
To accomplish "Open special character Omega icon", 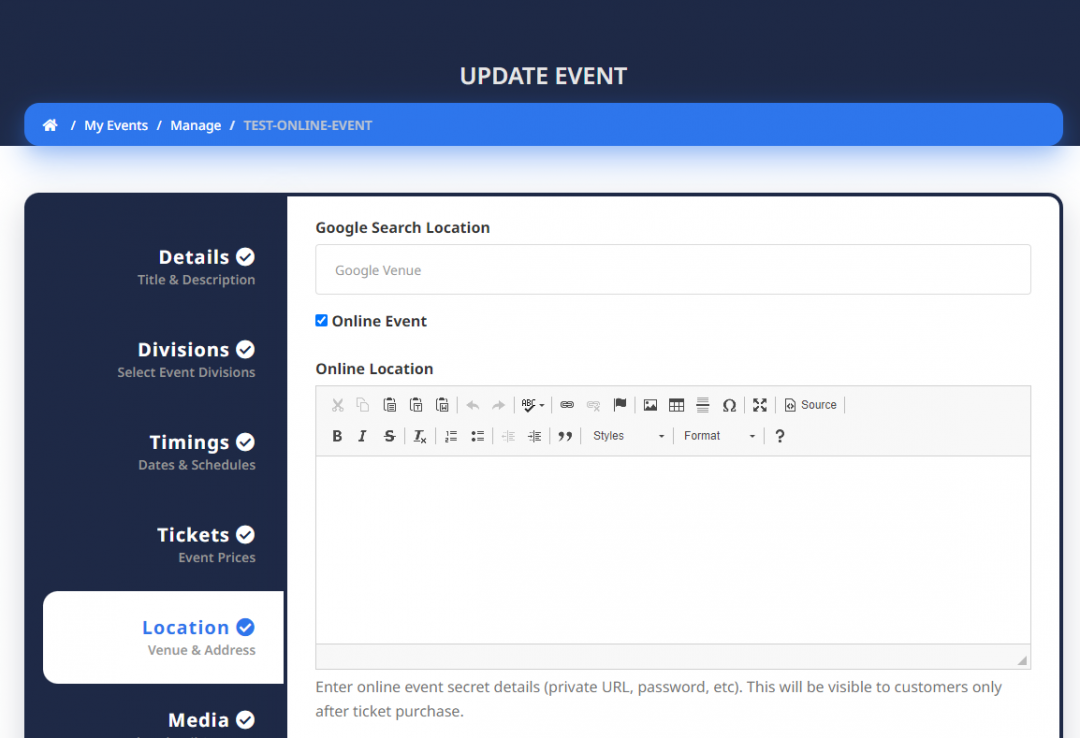I will pyautogui.click(x=729, y=405).
